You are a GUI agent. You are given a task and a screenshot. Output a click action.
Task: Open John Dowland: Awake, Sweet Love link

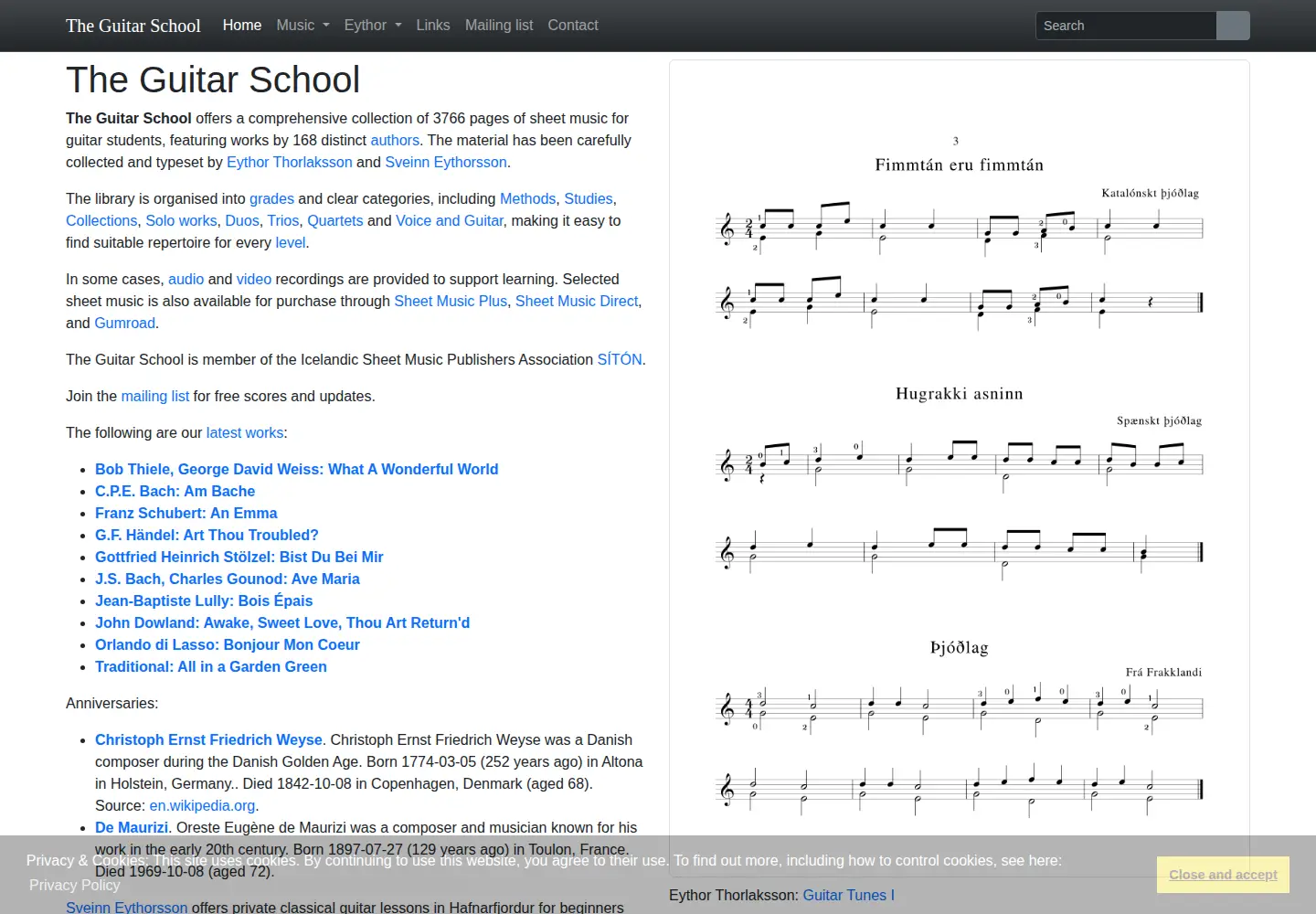click(x=282, y=622)
